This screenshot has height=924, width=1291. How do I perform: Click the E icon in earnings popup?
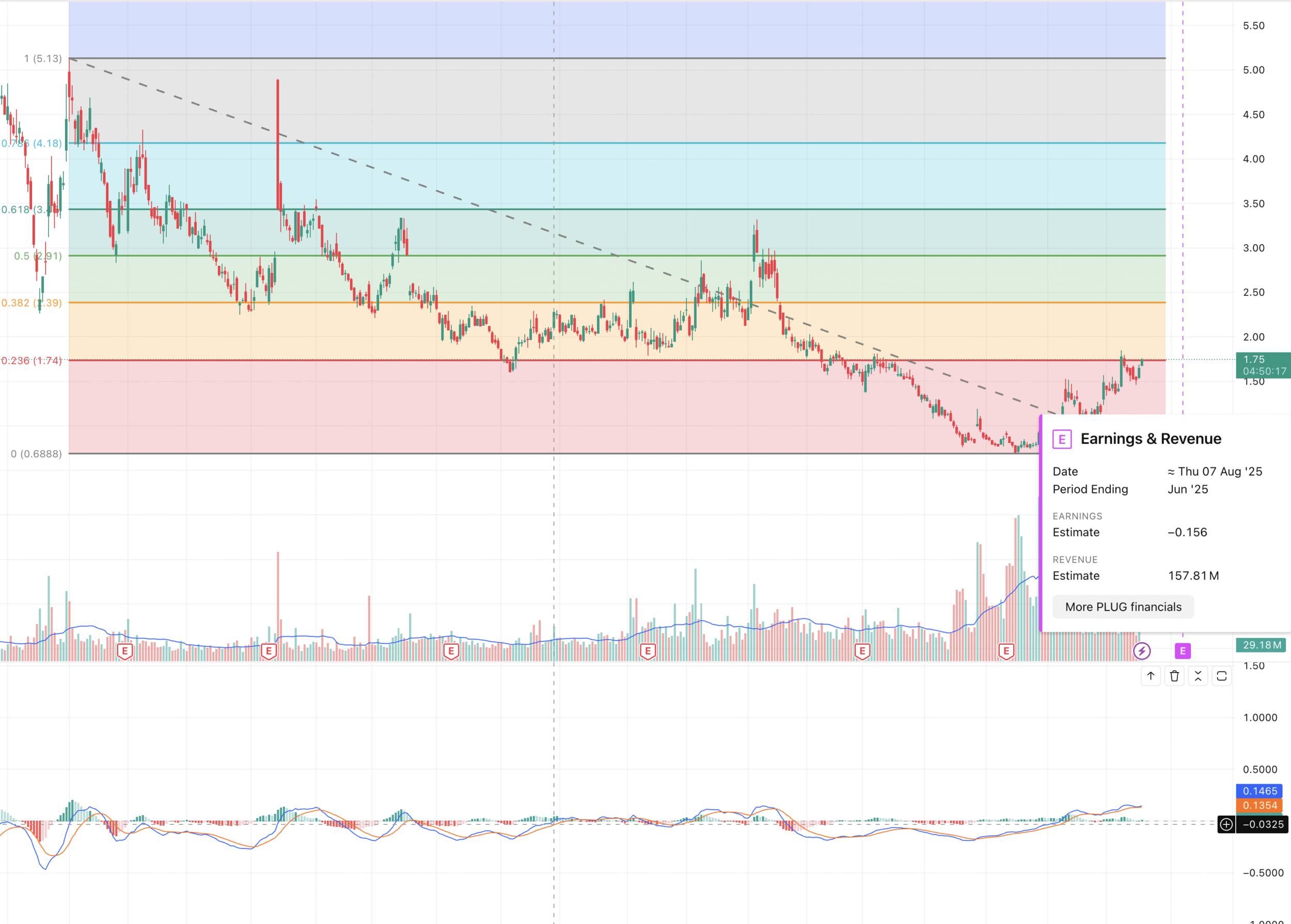click(1062, 439)
